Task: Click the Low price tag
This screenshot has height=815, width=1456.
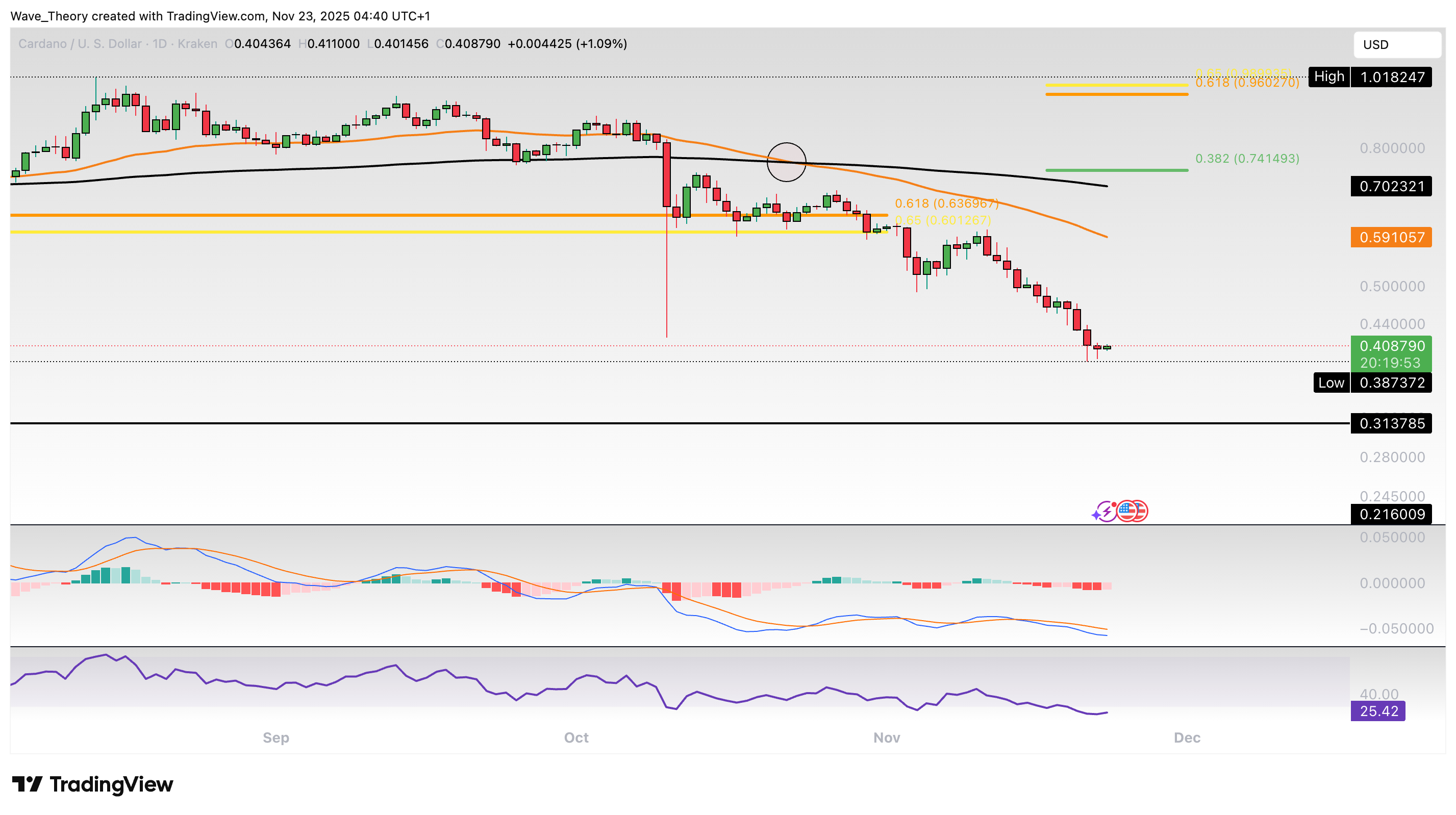Action: (1331, 383)
